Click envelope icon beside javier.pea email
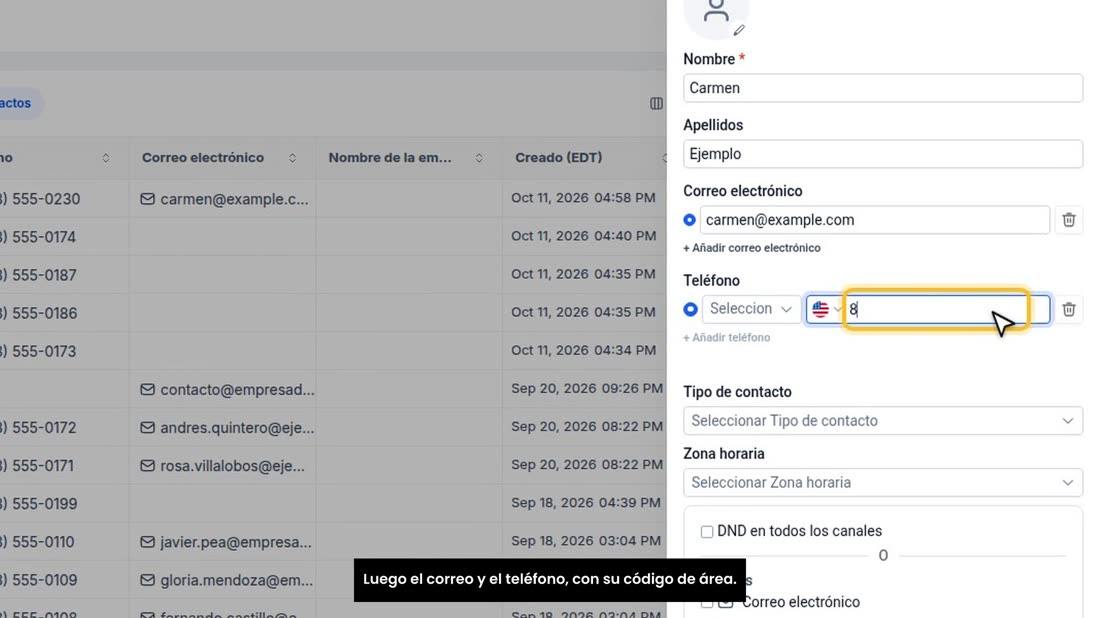The height and width of the screenshot is (618, 1100). 147,542
